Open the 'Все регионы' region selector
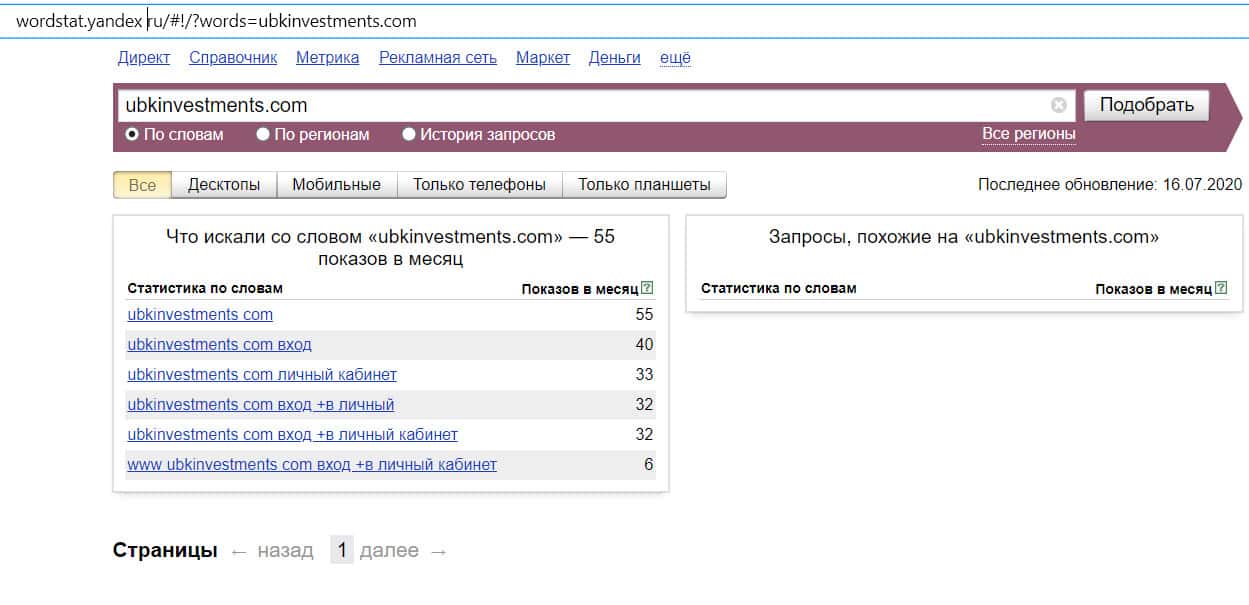 coord(1028,134)
